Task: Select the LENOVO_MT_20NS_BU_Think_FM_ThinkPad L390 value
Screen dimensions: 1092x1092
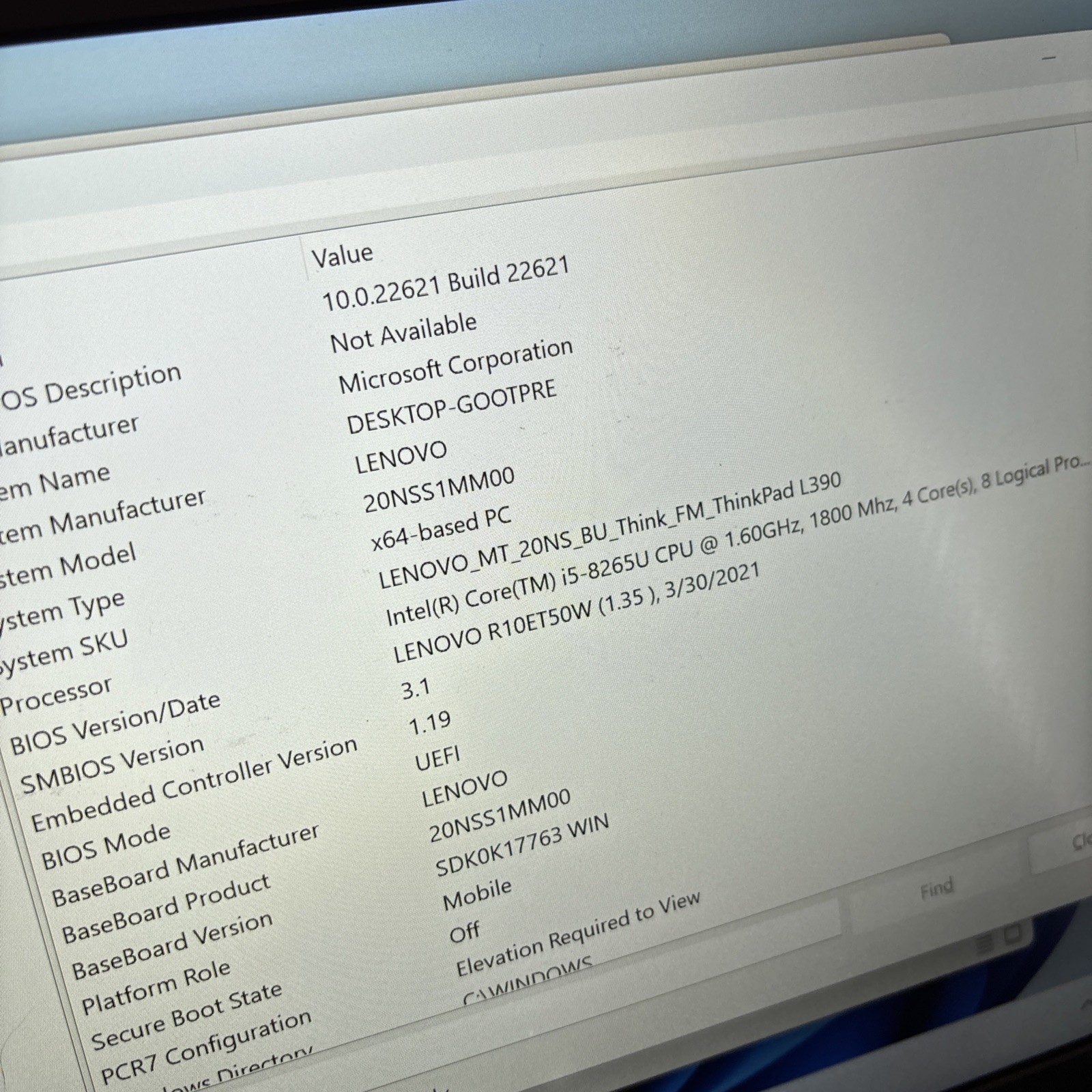Action: [609, 530]
